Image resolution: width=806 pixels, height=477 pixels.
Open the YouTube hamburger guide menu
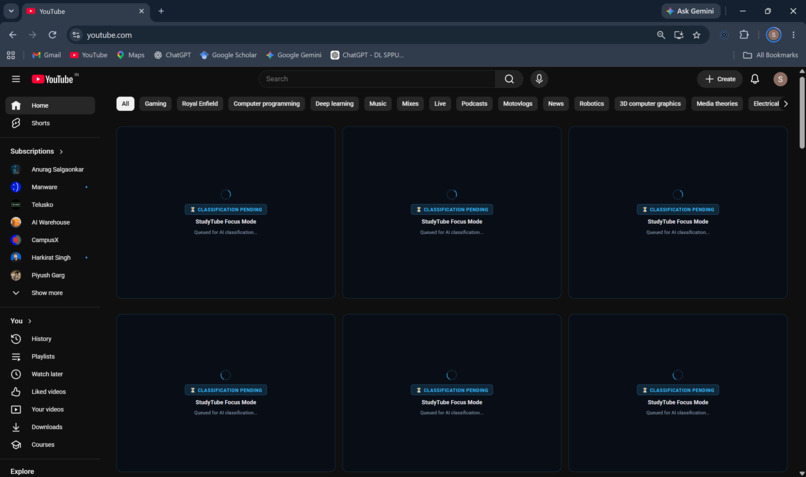coord(16,79)
